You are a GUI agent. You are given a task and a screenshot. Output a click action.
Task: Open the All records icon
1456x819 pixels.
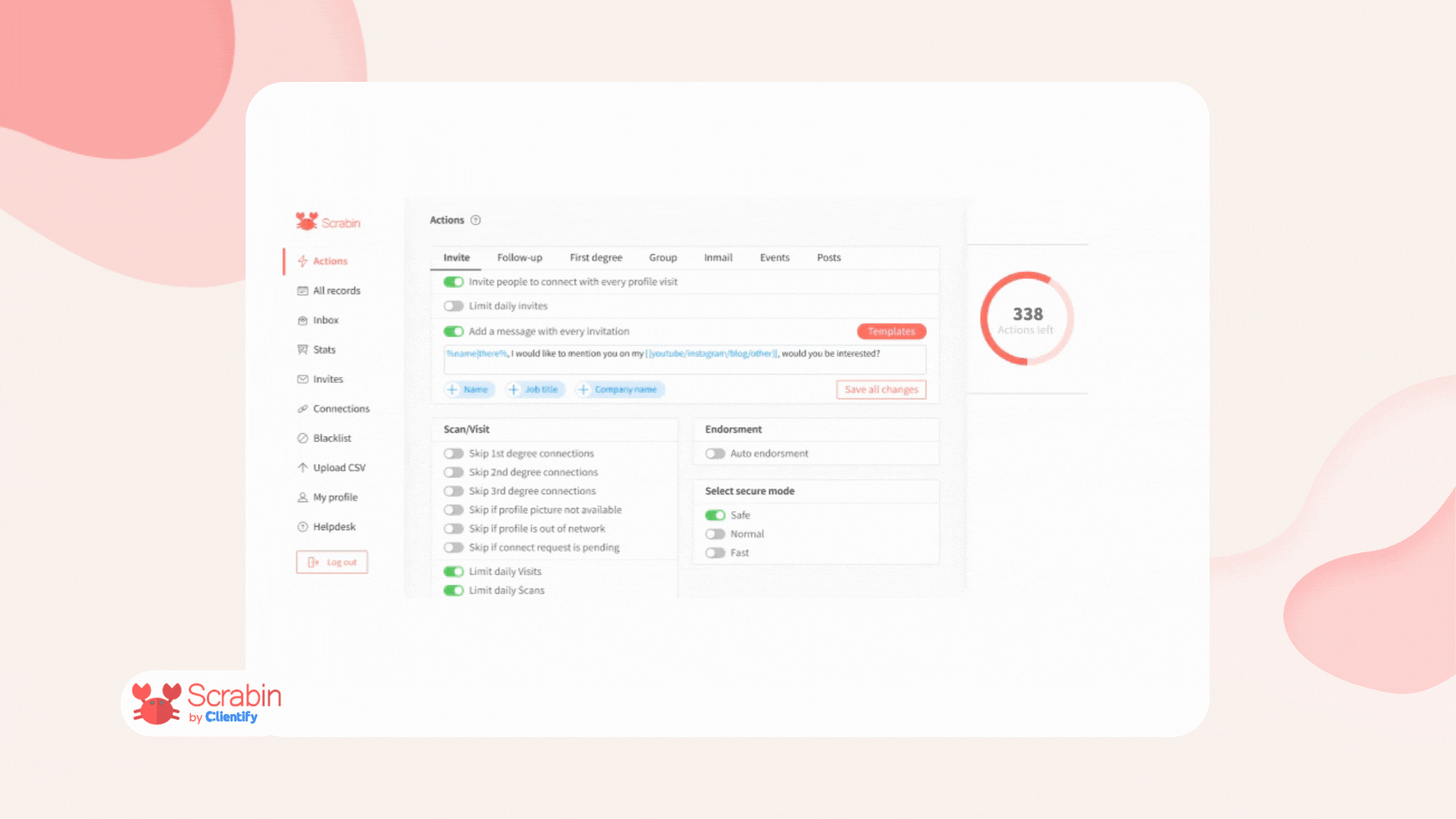[303, 290]
